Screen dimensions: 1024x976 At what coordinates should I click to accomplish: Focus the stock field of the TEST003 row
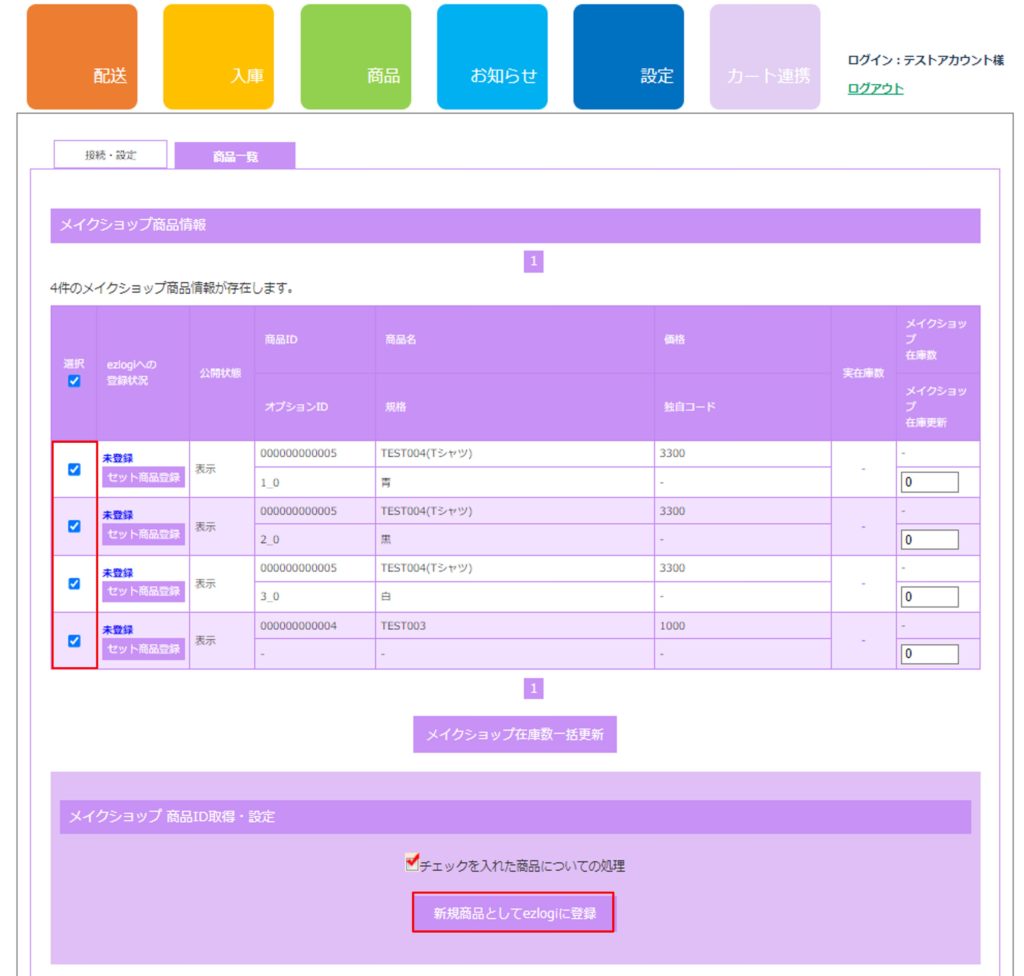pyautogui.click(x=929, y=655)
